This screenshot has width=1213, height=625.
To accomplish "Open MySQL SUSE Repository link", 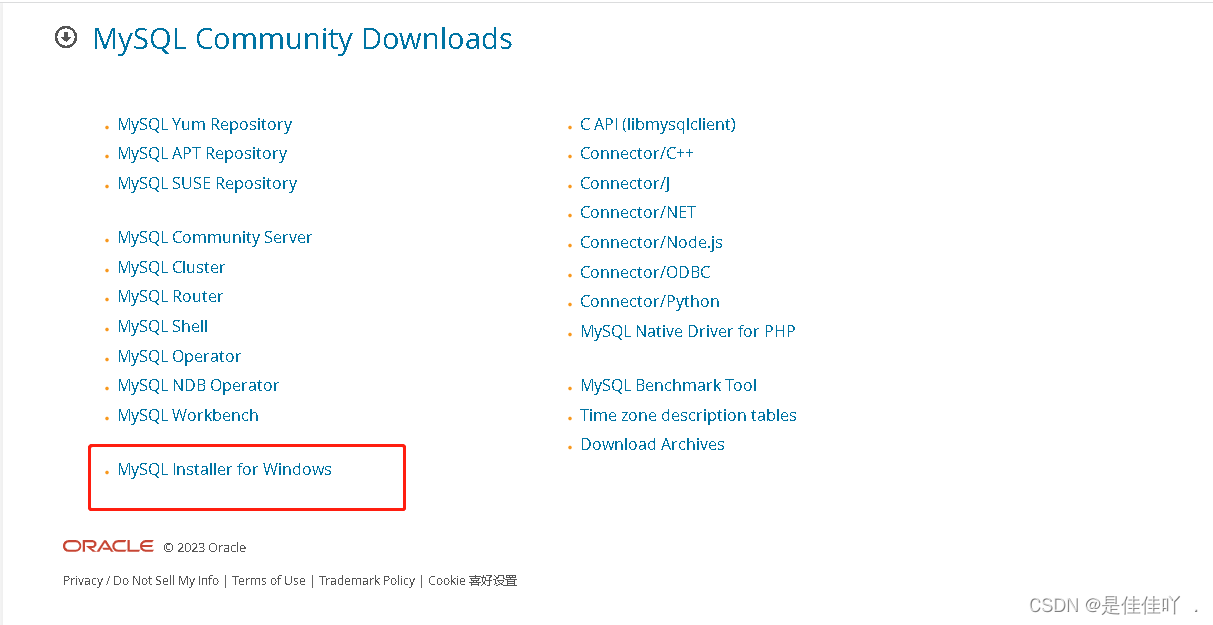I will pyautogui.click(x=207, y=183).
